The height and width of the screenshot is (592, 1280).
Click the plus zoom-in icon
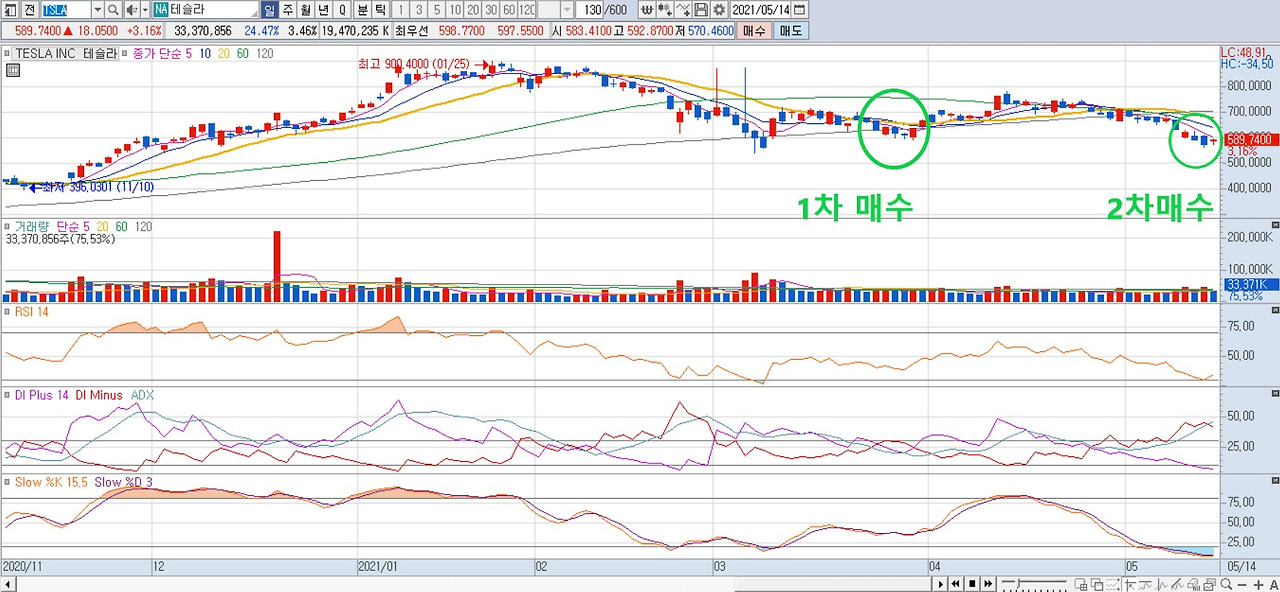click(x=1258, y=584)
